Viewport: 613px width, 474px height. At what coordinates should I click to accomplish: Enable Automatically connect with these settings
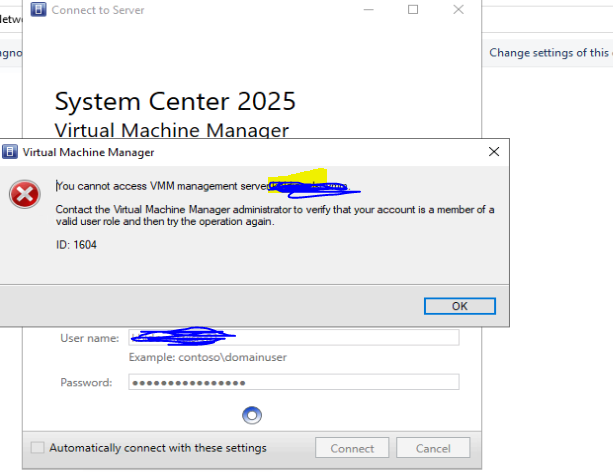(x=38, y=447)
